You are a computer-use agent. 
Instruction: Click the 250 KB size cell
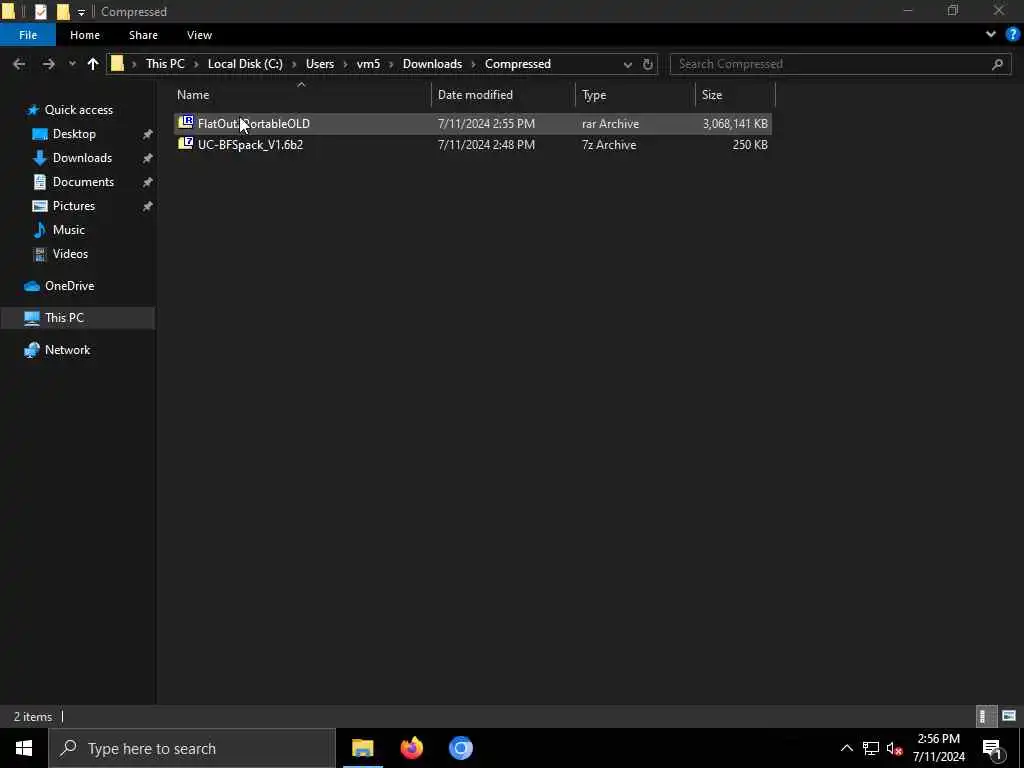click(x=750, y=144)
